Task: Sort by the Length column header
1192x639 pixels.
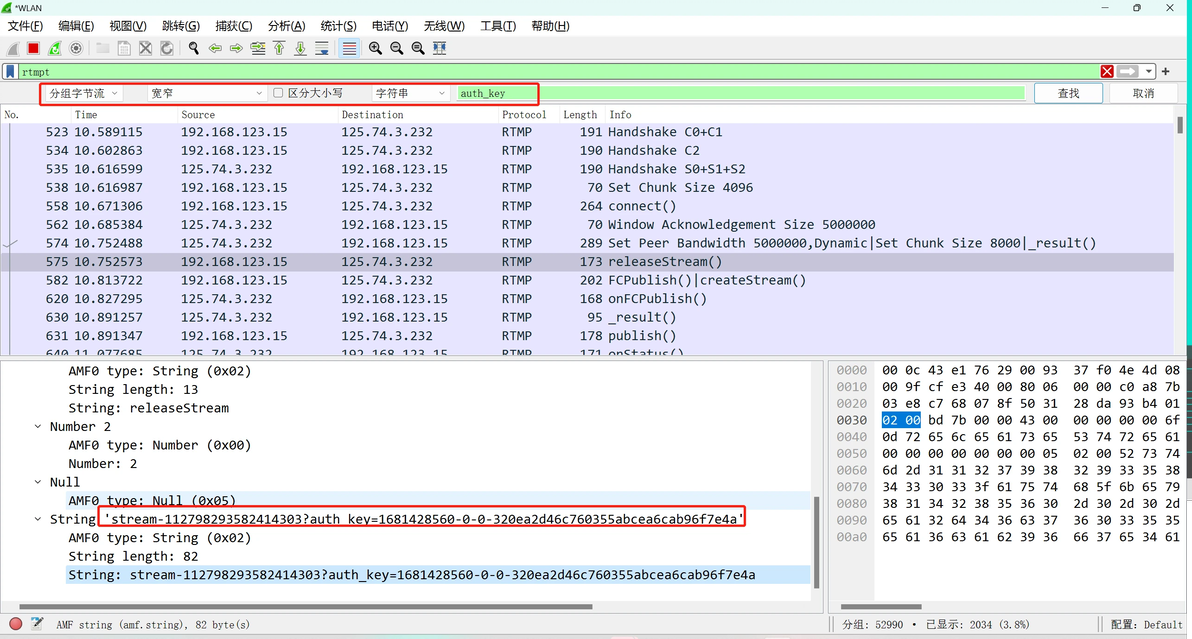Action: click(x=582, y=115)
